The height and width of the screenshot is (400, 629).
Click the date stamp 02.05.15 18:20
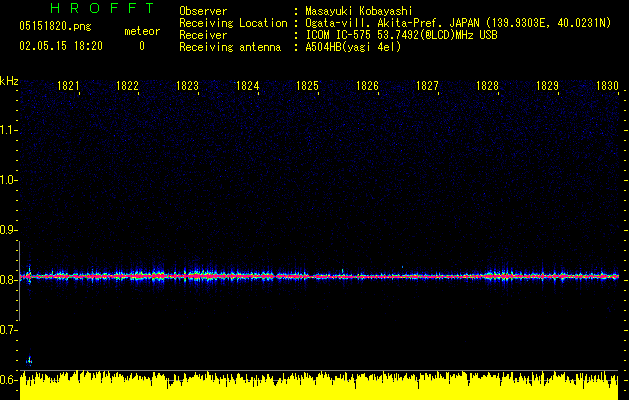point(61,46)
